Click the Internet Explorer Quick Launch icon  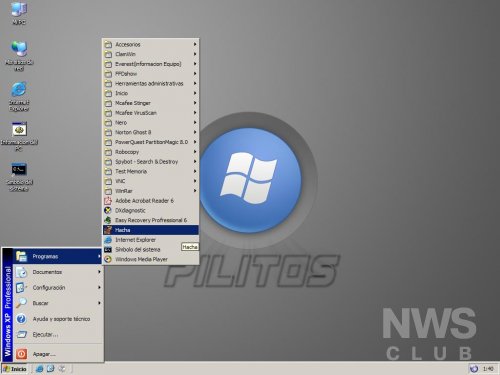coord(39,369)
